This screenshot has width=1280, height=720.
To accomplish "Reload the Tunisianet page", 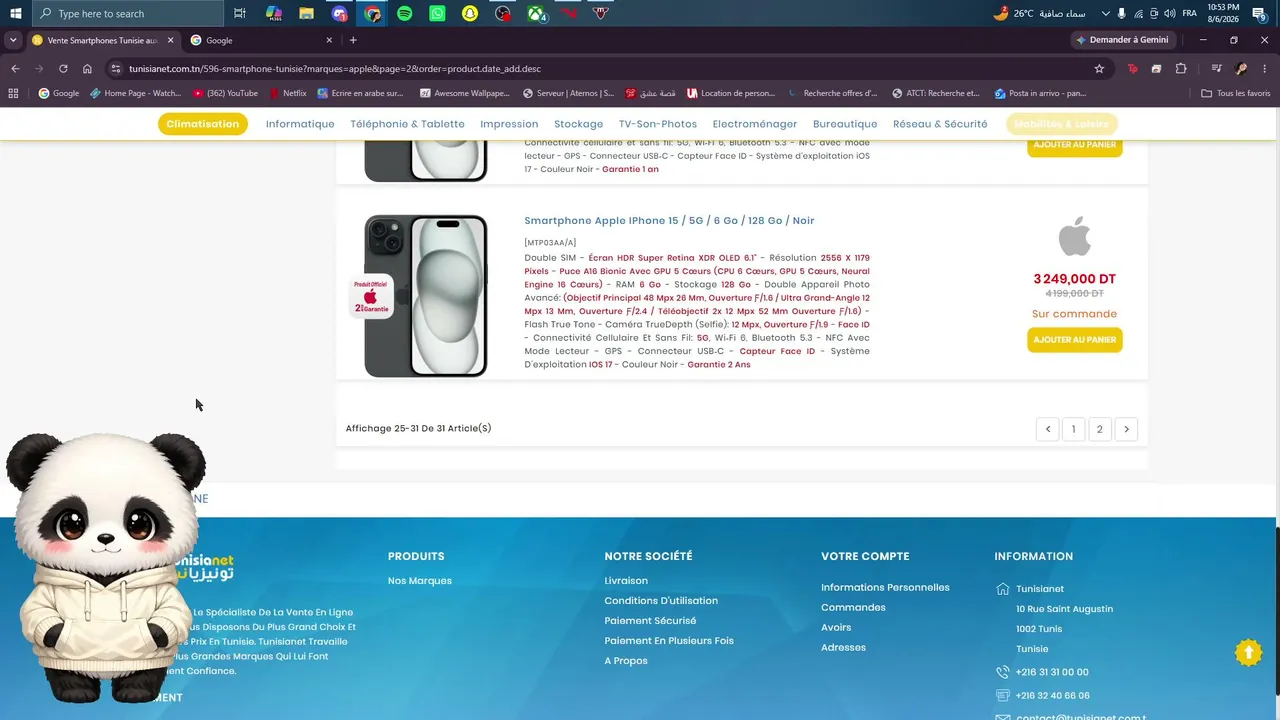I will tap(63, 68).
